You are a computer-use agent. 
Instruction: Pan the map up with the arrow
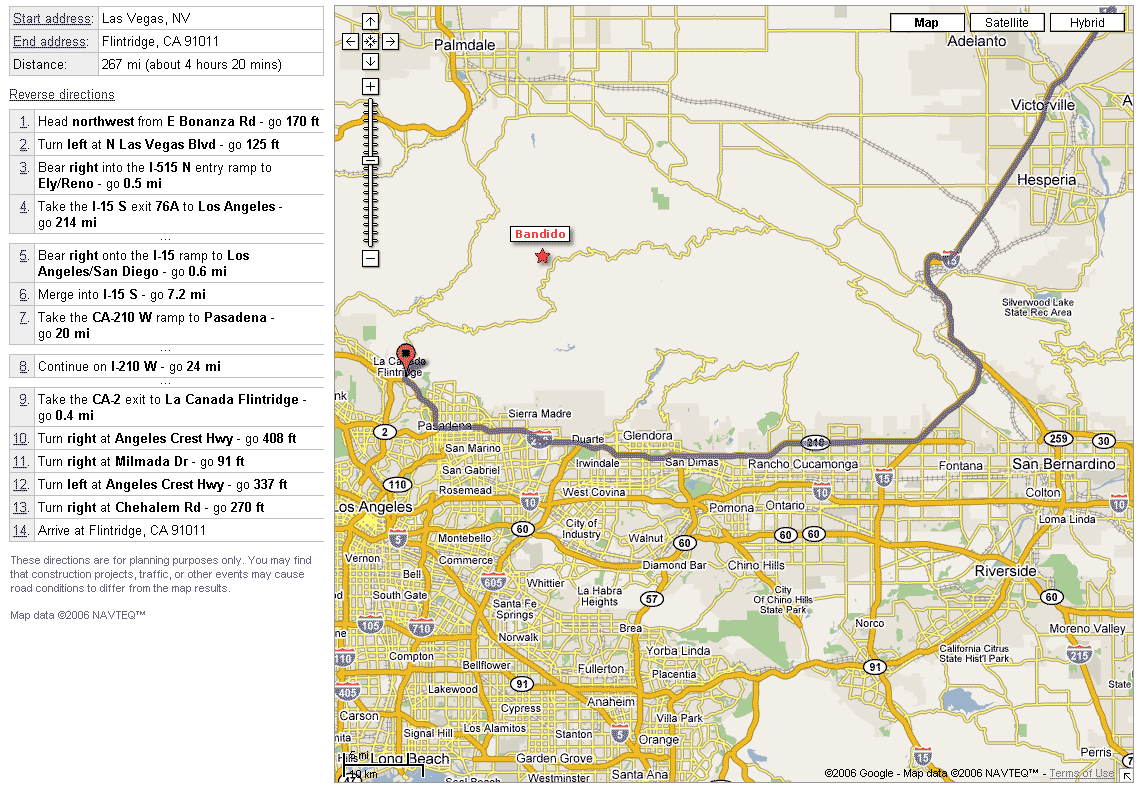point(370,21)
